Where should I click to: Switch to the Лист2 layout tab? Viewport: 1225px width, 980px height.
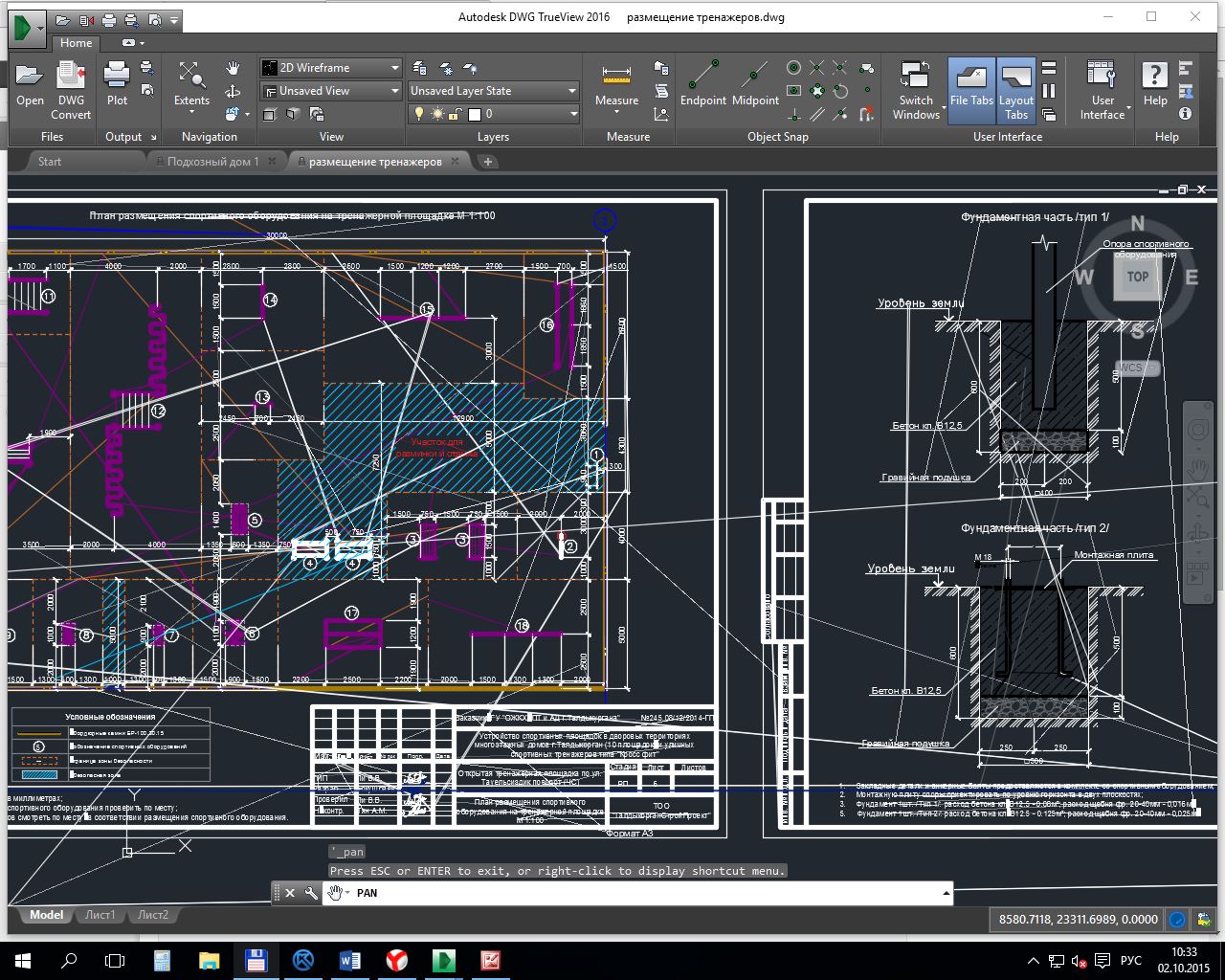(x=153, y=915)
